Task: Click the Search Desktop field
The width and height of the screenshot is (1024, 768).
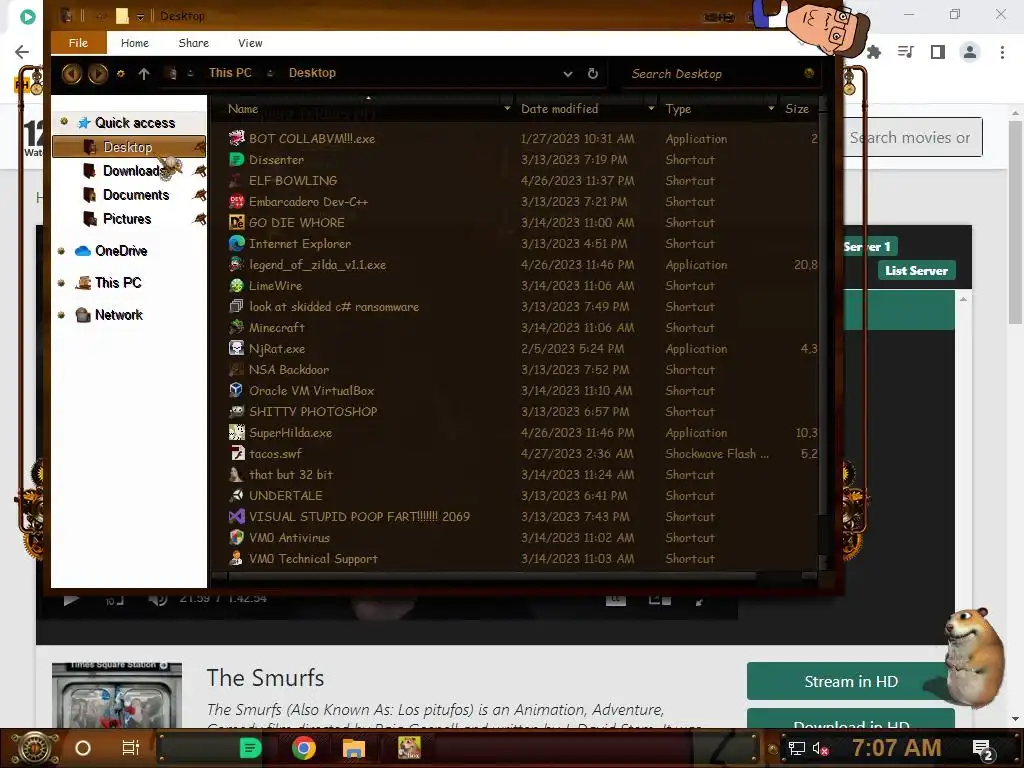Action: tap(718, 74)
